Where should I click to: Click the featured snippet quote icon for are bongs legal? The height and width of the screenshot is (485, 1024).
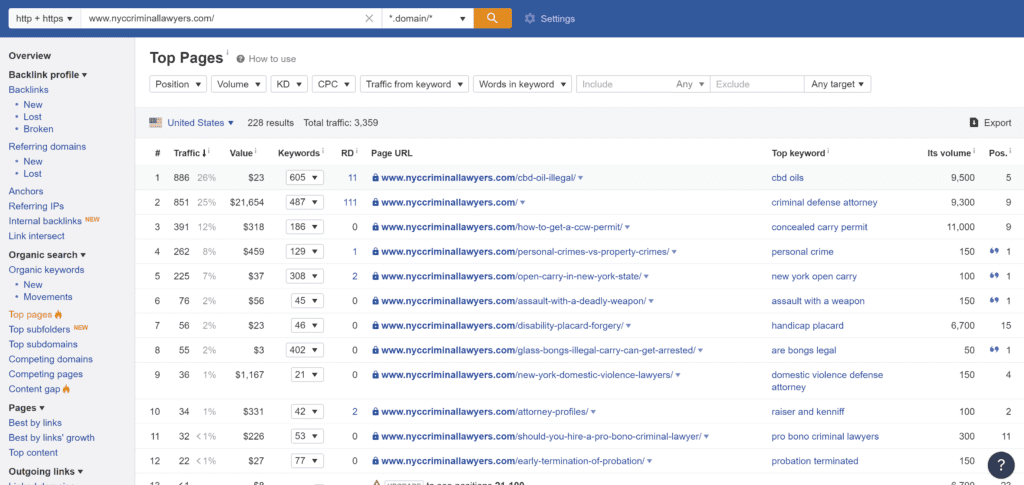pyautogui.click(x=995, y=350)
